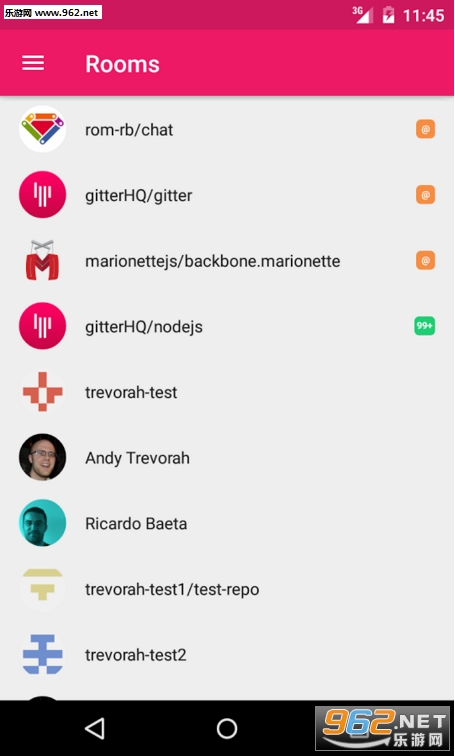Click the 99+ unread badge
Viewport: 455px width, 756px height.
425,326
